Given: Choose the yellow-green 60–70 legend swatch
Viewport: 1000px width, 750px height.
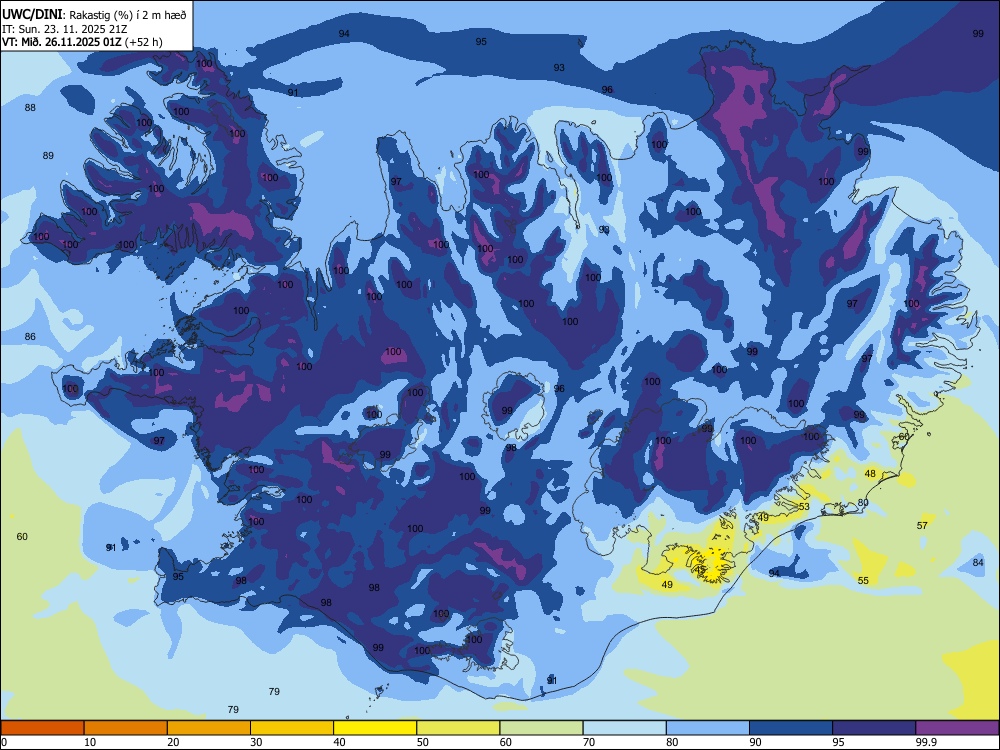Looking at the screenshot, I should (x=541, y=728).
